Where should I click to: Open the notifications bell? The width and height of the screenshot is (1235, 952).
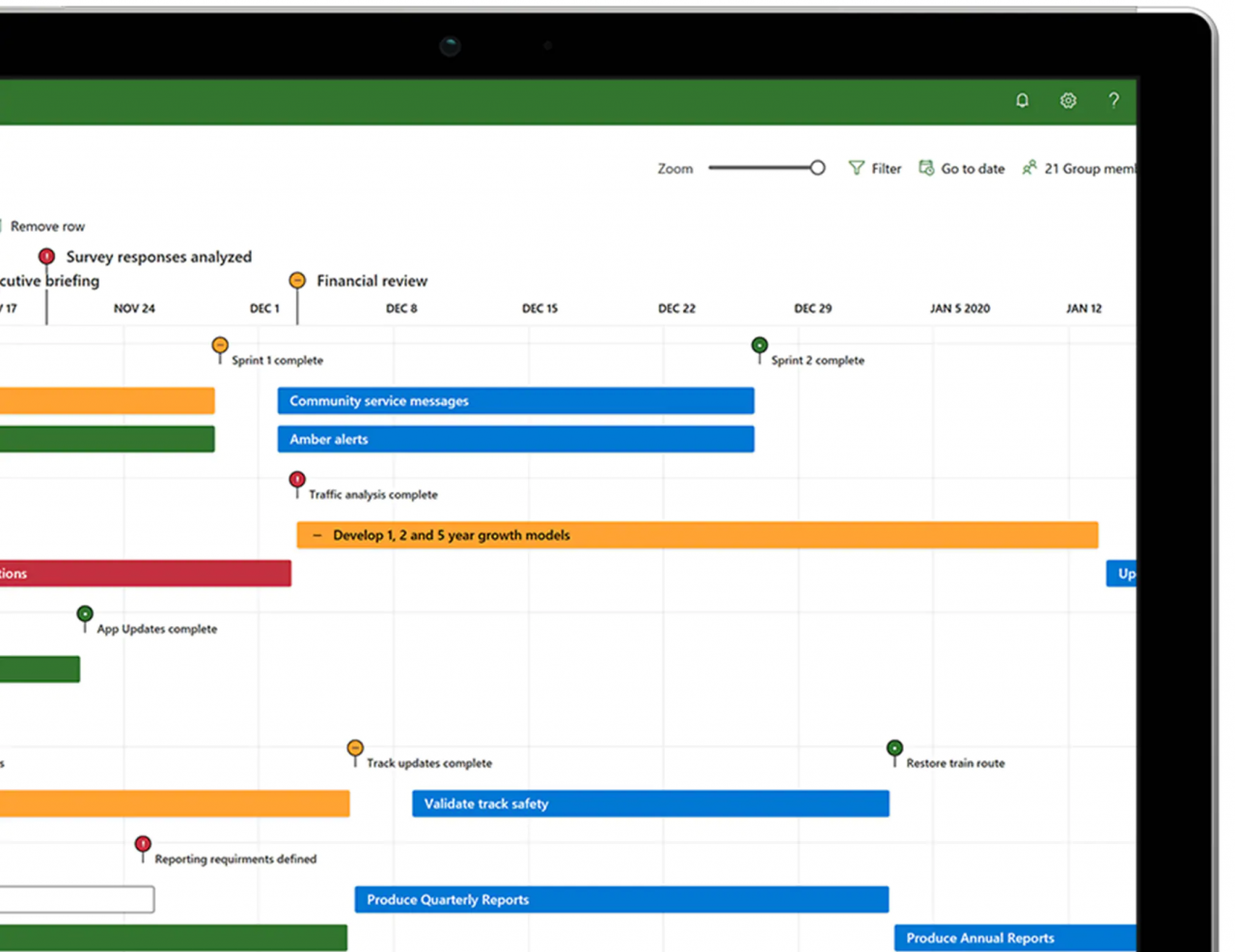pos(1022,100)
